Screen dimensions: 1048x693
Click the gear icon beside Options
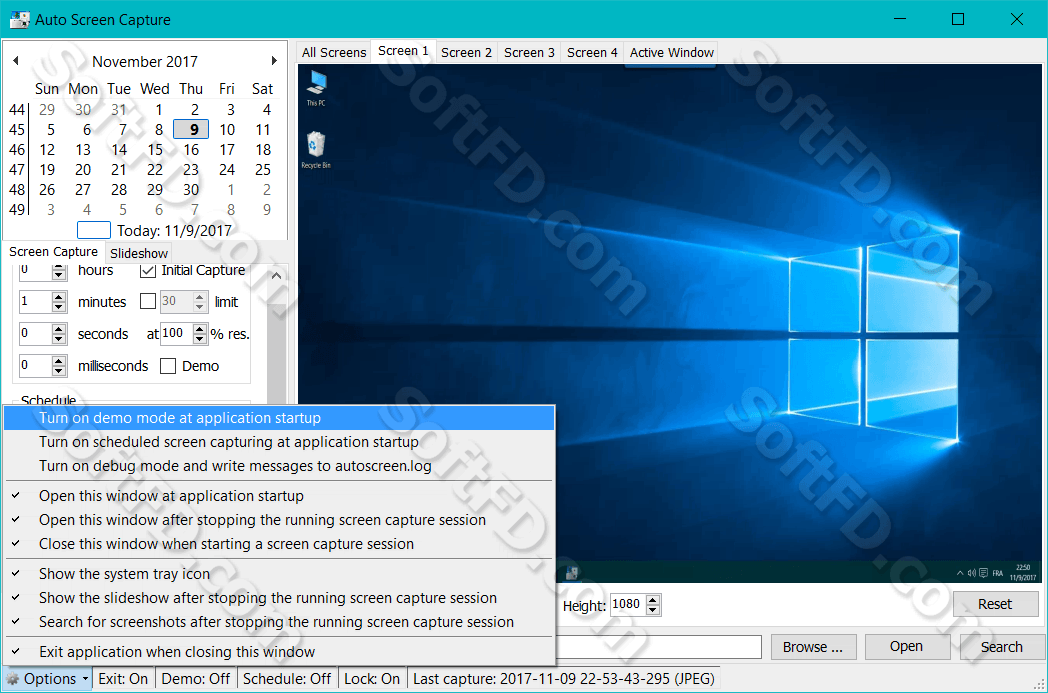click(x=13, y=679)
